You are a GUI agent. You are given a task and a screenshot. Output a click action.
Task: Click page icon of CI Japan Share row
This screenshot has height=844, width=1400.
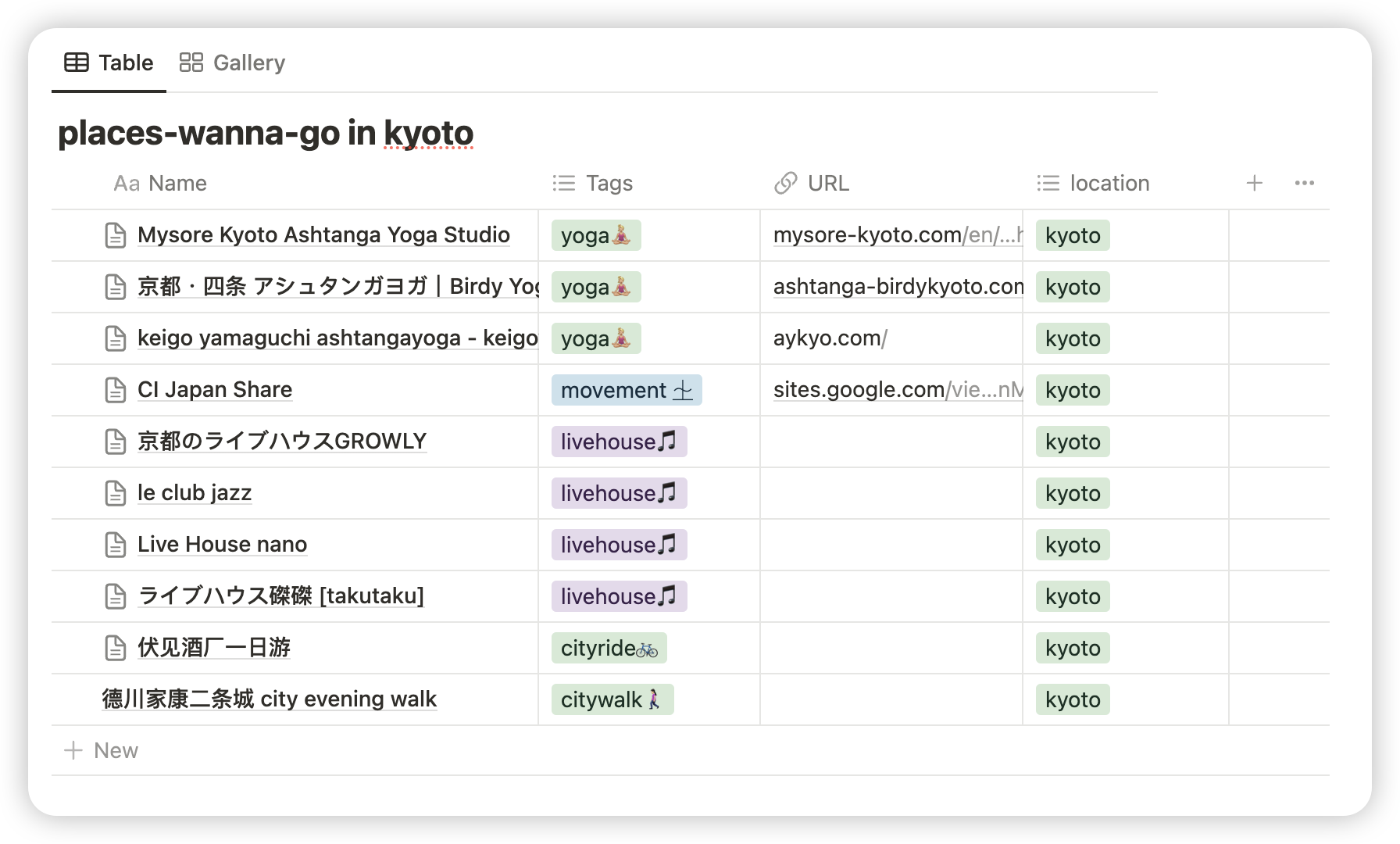[116, 390]
